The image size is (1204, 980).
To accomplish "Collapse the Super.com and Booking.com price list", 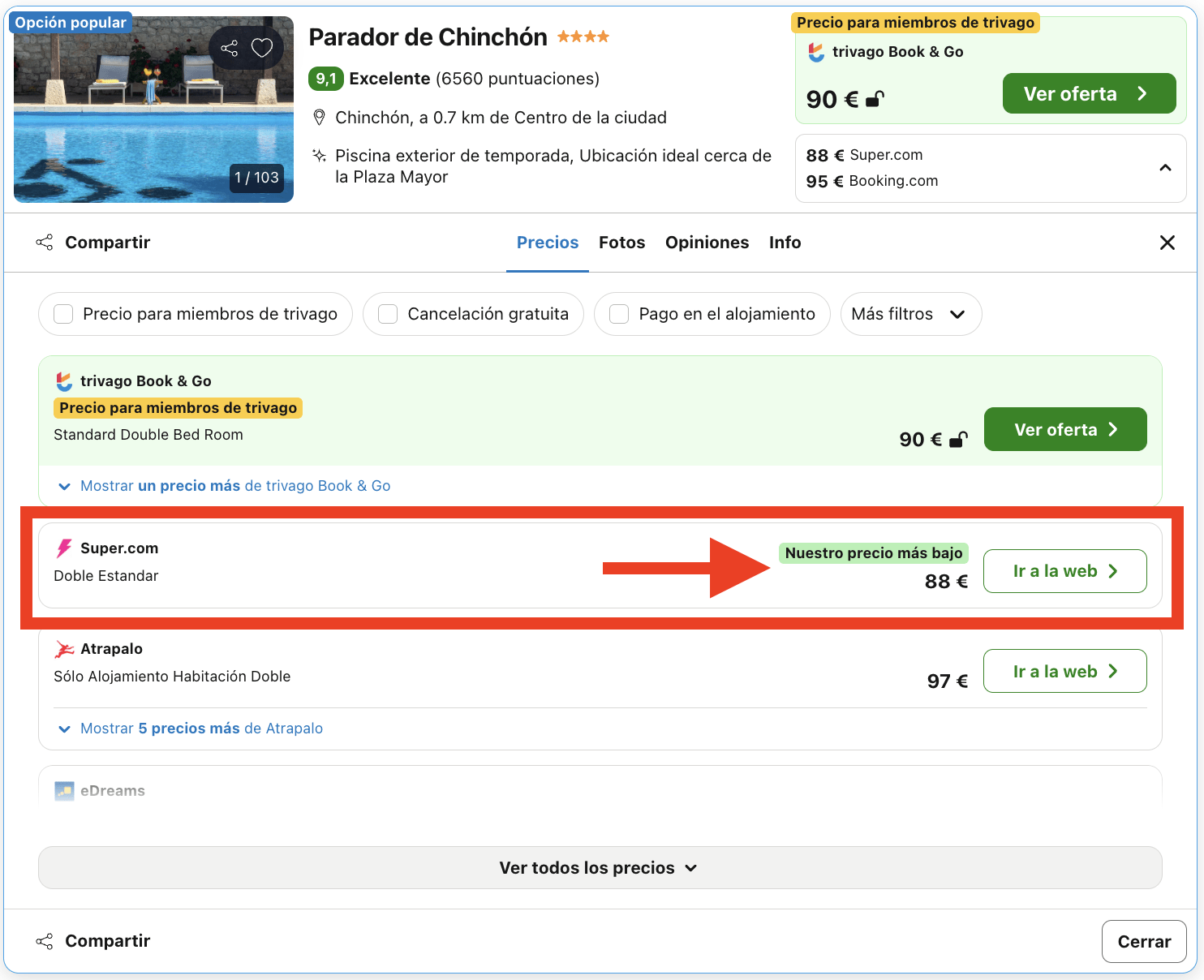I will point(1166,168).
